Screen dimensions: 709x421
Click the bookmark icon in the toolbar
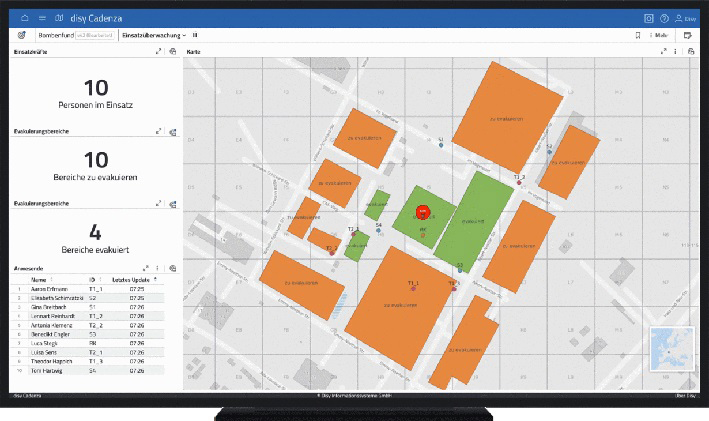tap(638, 35)
